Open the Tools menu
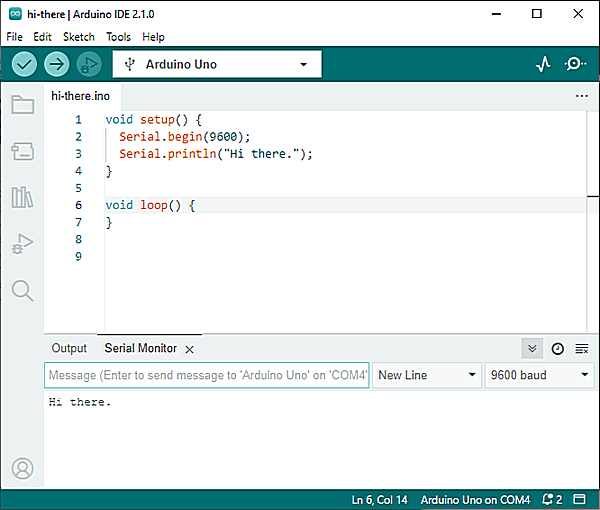600x510 pixels. pyautogui.click(x=118, y=37)
